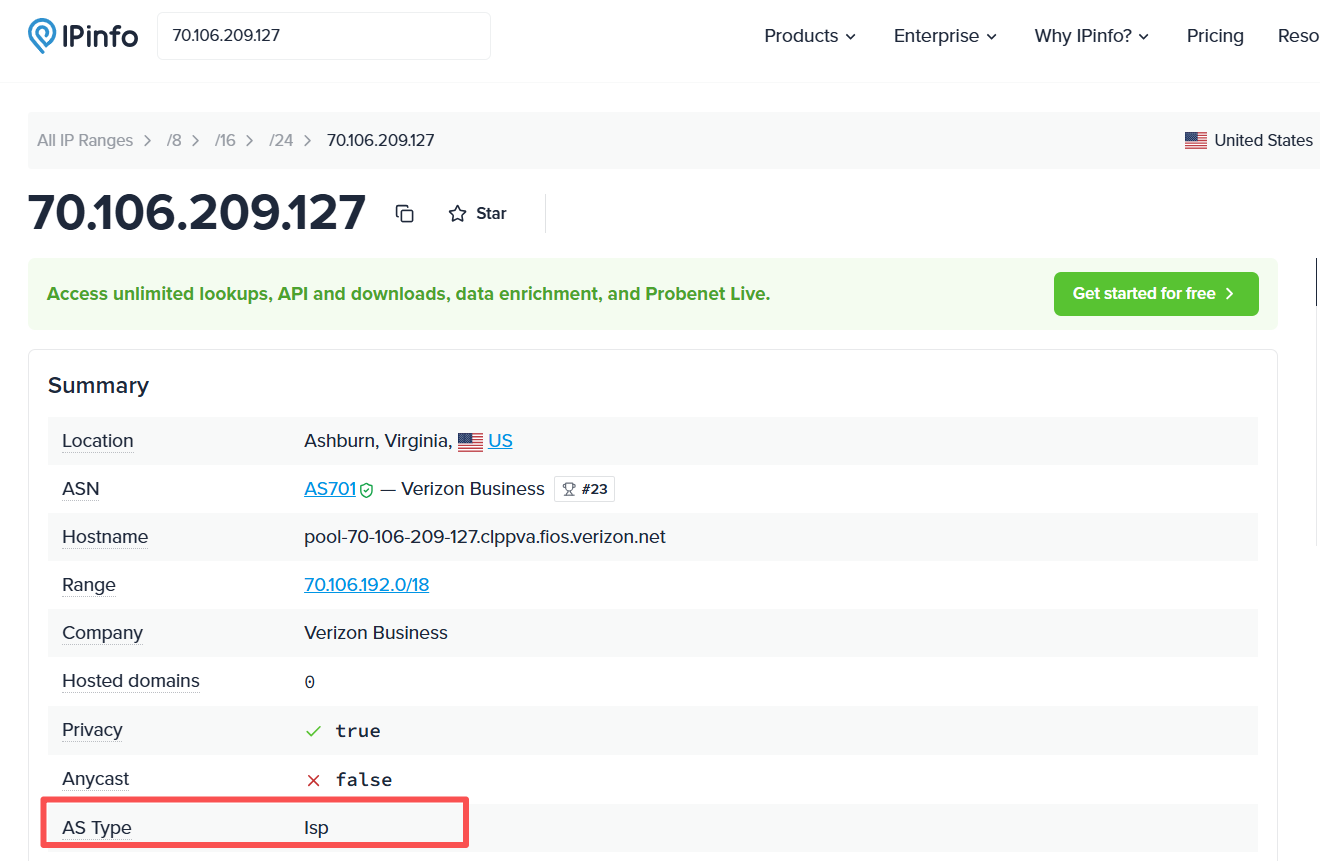
Task: Click the Hostname label
Action: coord(105,537)
